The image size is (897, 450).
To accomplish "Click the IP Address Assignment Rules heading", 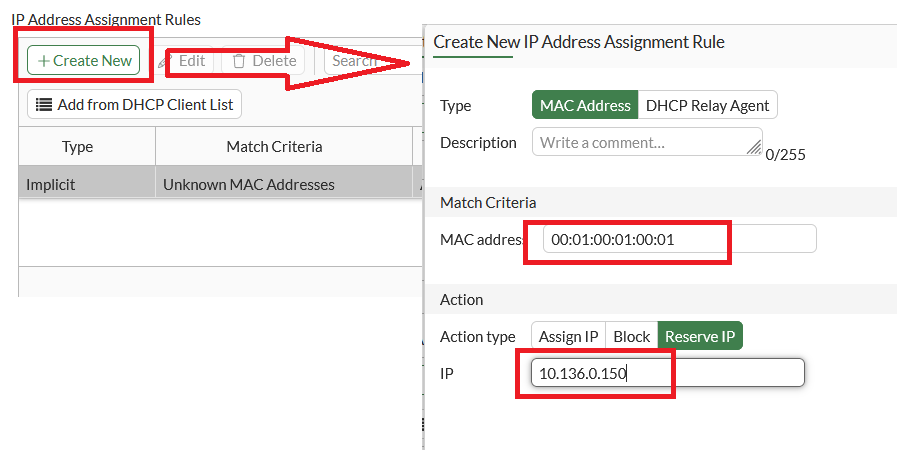I will click(105, 19).
